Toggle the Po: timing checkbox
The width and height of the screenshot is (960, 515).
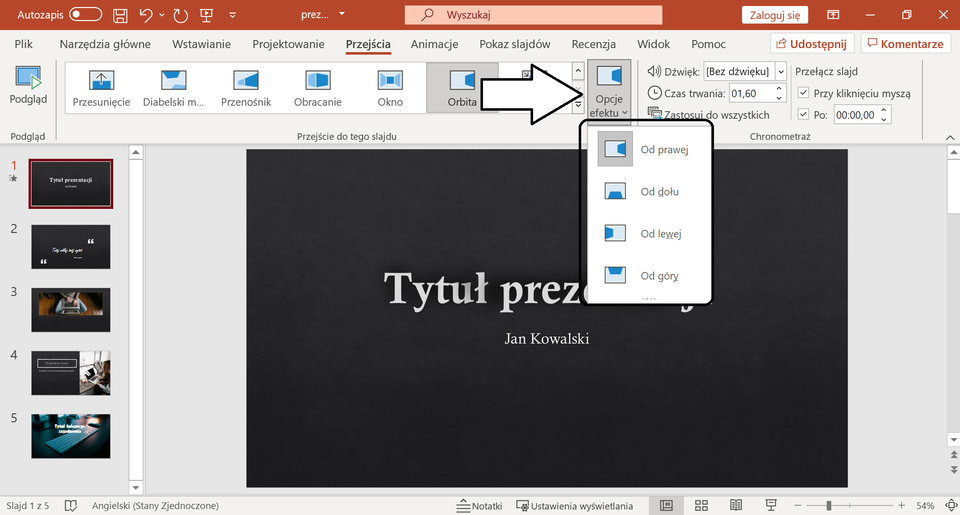803,115
